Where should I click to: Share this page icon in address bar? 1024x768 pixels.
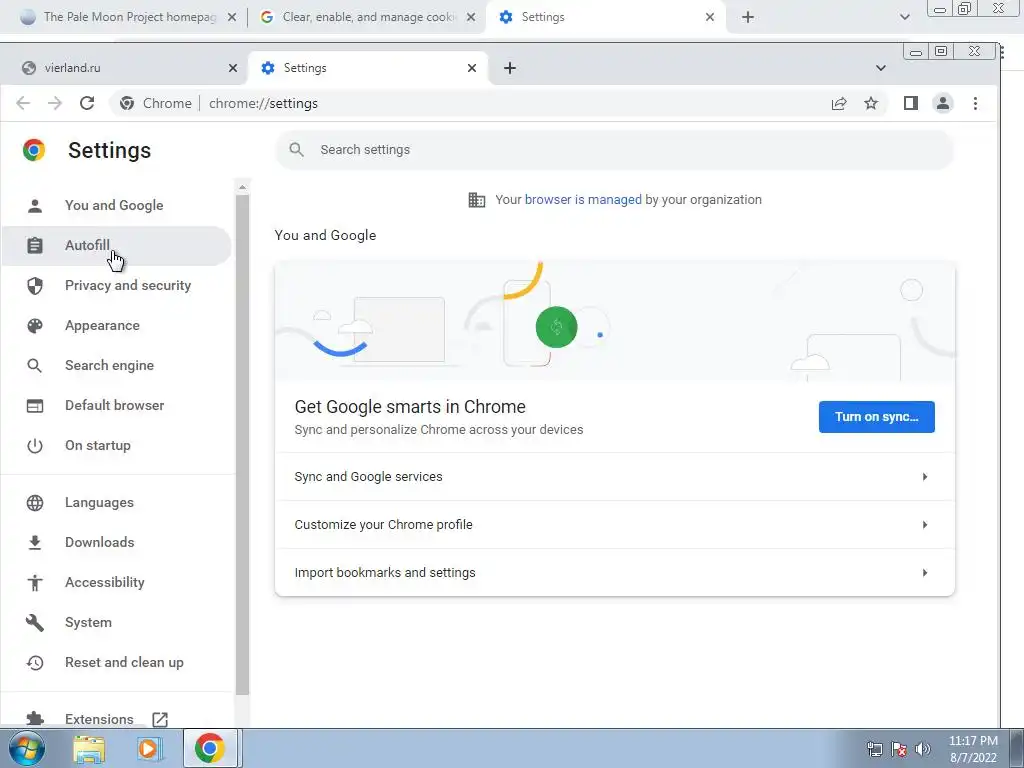click(839, 103)
